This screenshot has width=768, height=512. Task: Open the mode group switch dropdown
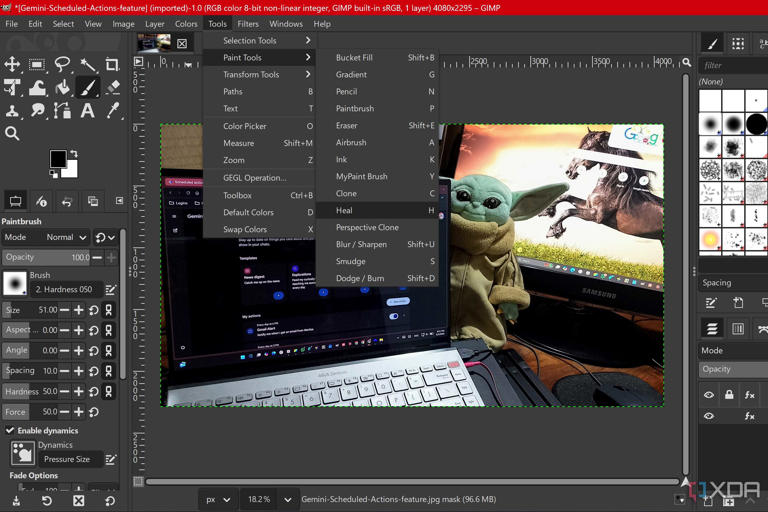click(105, 238)
